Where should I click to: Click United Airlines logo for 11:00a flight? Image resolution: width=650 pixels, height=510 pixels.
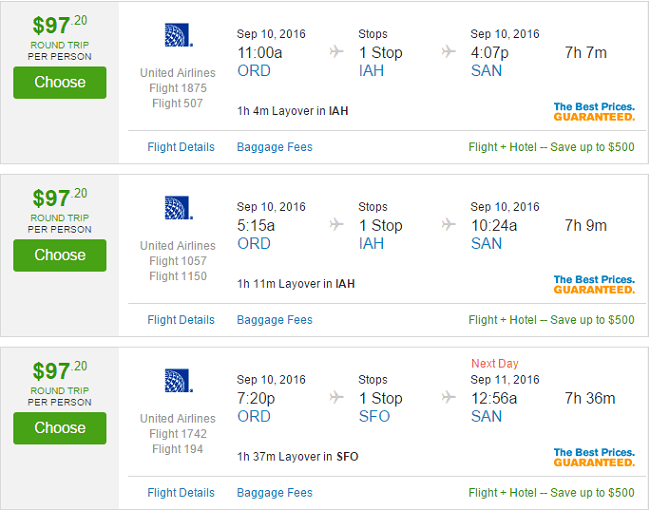[x=179, y=35]
